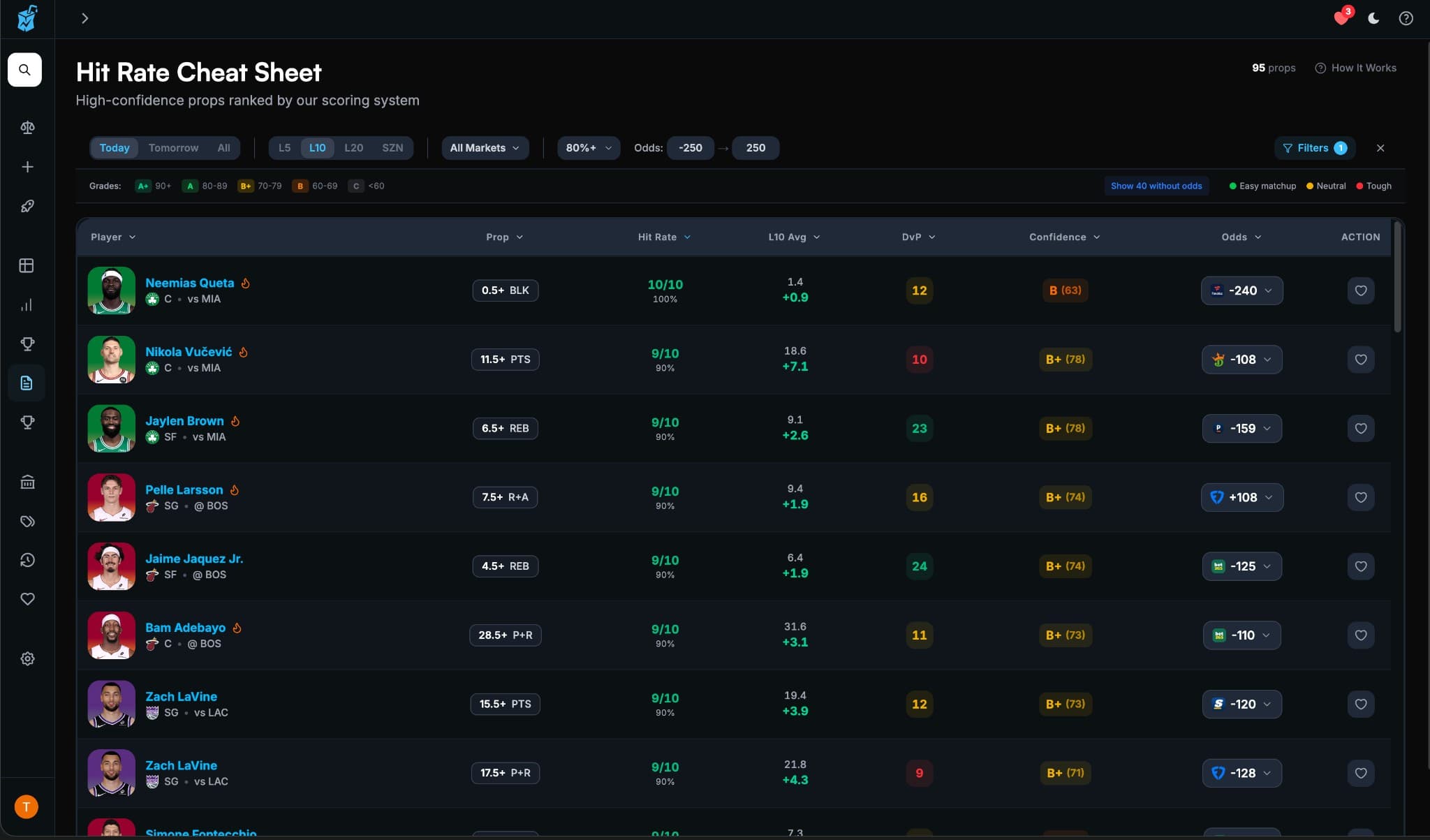Toggle dark mode moon icon

click(x=1373, y=18)
